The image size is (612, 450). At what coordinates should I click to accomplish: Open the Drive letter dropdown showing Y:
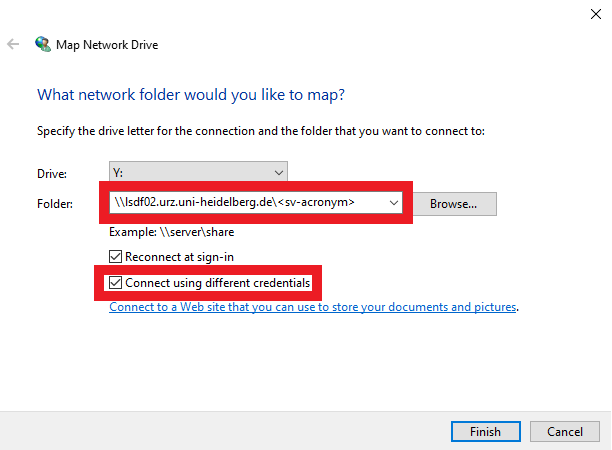pos(198,172)
